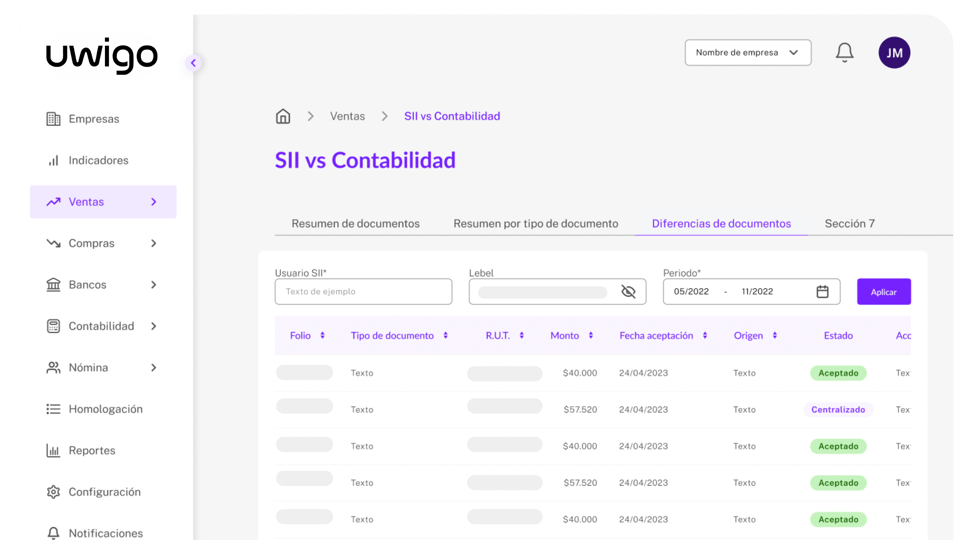This screenshot has width=961, height=540.
Task: Click the Ventas breadcrumb link
Action: (347, 116)
